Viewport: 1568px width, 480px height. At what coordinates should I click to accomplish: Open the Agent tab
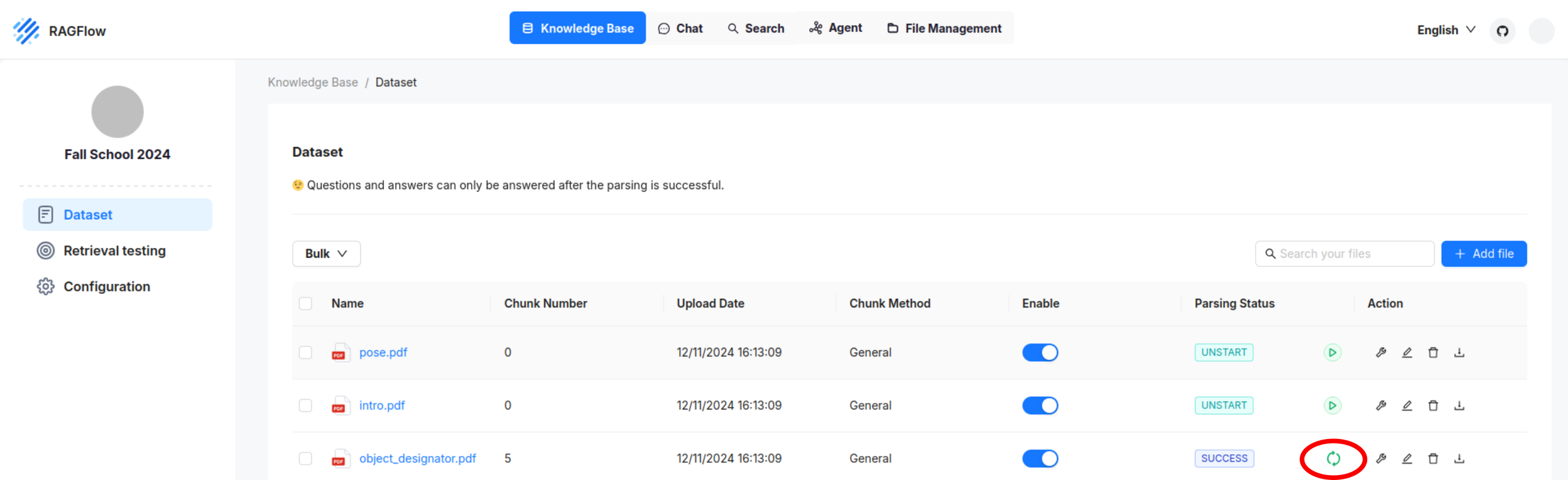835,28
